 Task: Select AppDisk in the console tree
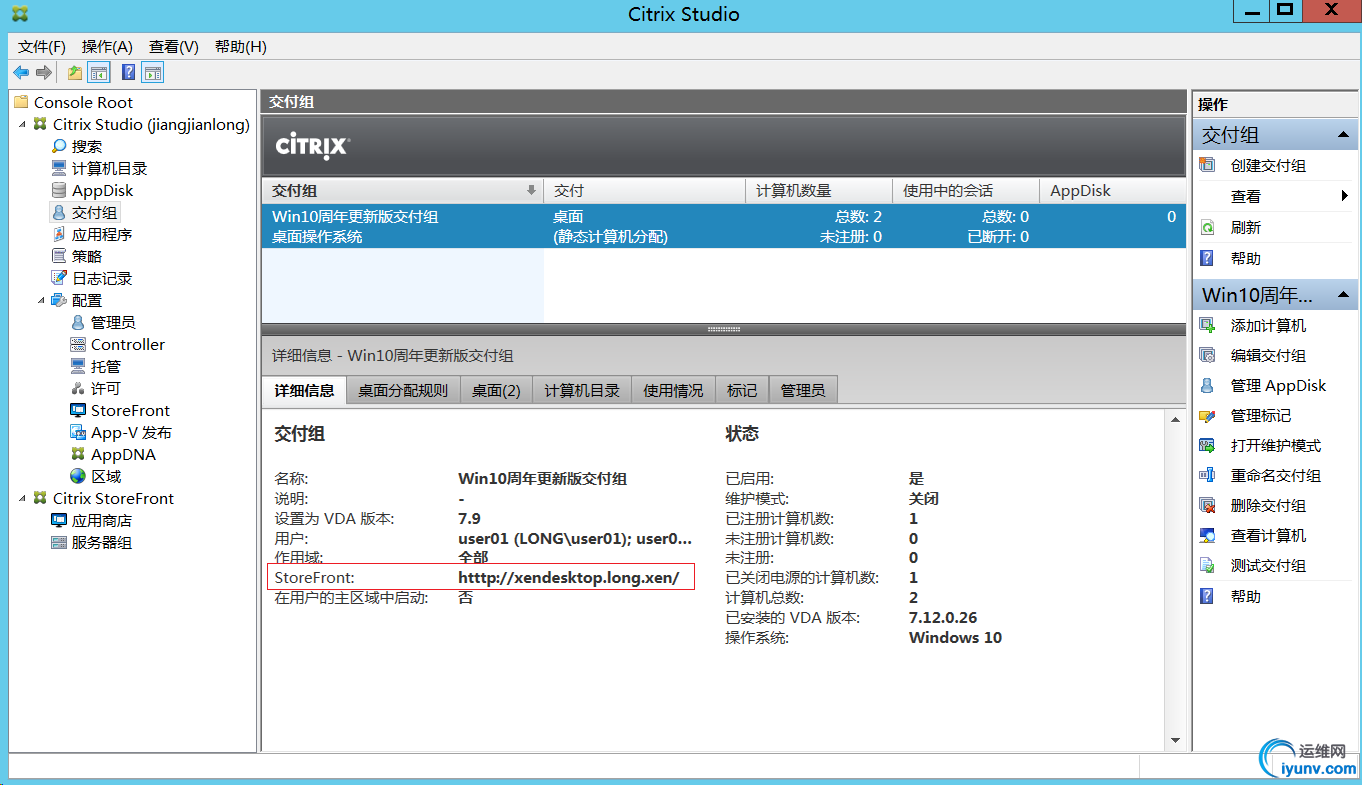(x=102, y=191)
